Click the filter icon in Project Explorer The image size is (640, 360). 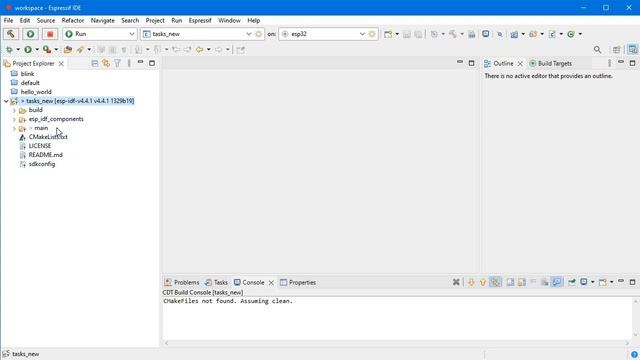[117, 63]
